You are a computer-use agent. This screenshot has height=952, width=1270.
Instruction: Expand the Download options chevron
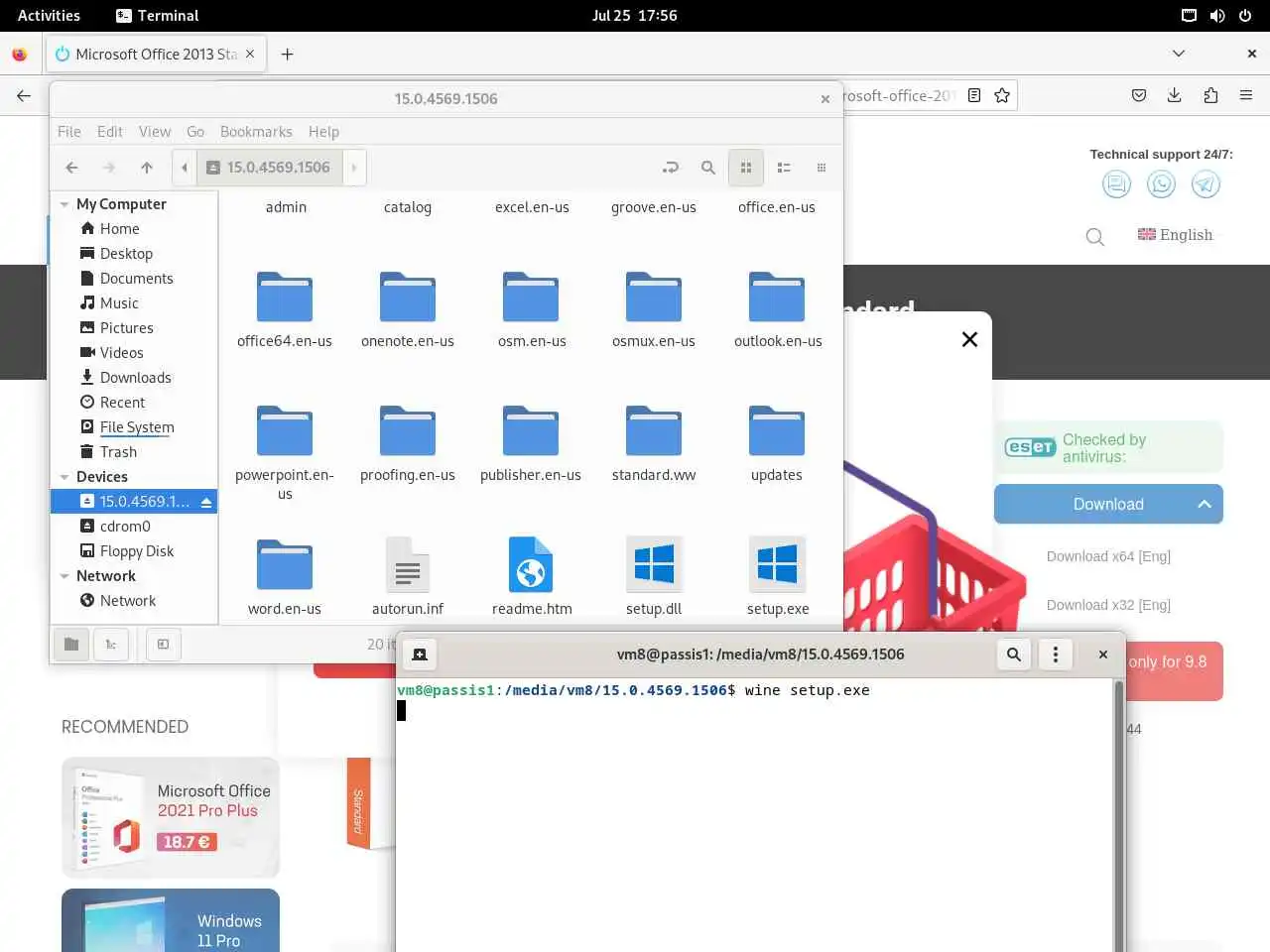(x=1205, y=504)
